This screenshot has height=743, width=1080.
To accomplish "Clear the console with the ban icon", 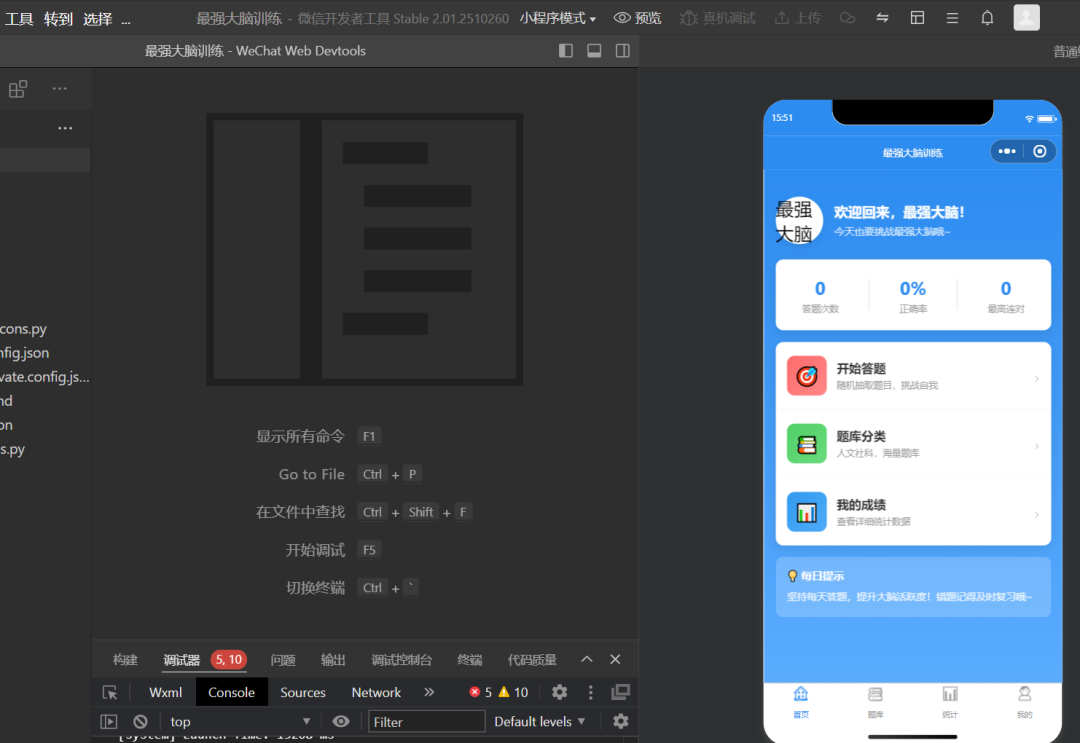I will coord(141,722).
